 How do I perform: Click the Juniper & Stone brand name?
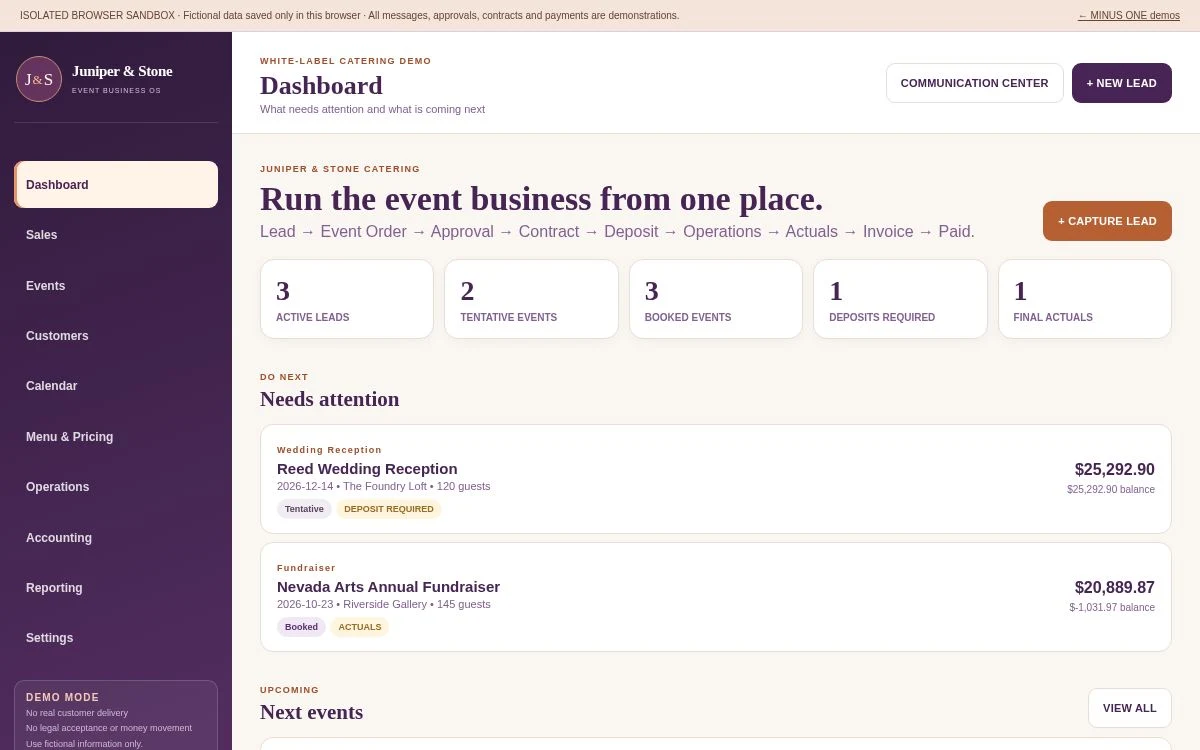click(x=122, y=71)
